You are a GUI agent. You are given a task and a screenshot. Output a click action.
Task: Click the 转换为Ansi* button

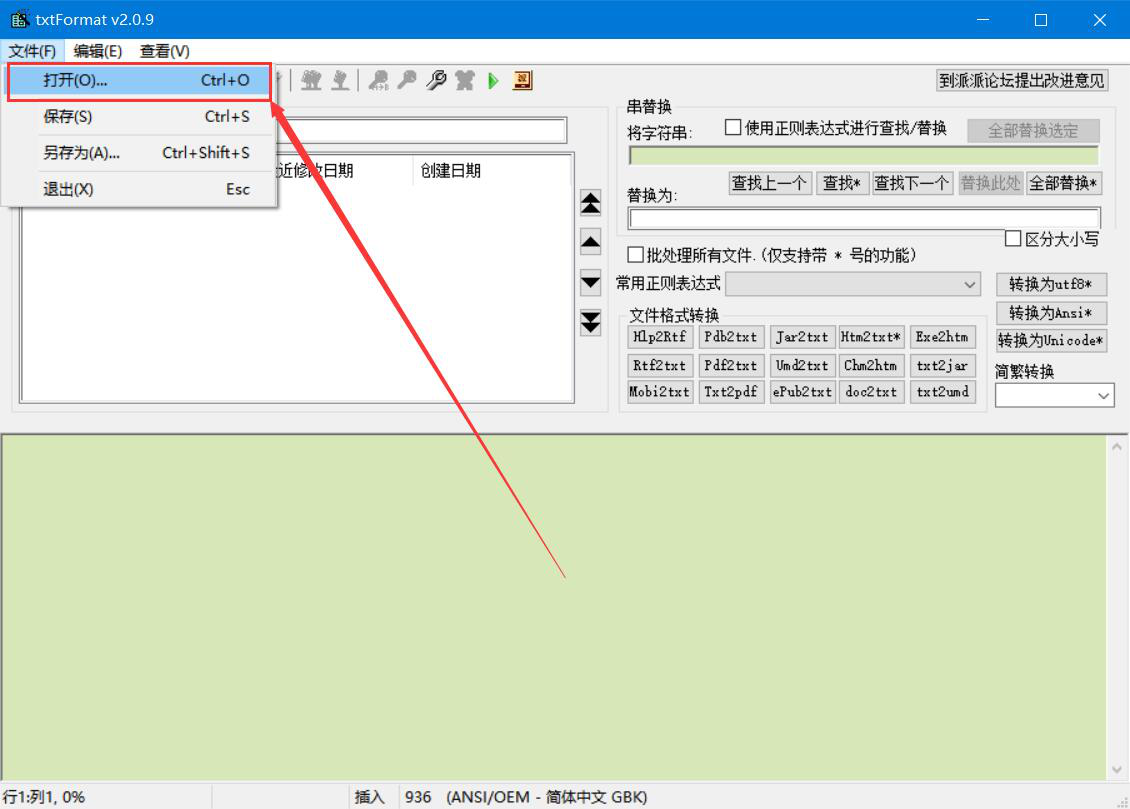[1051, 313]
